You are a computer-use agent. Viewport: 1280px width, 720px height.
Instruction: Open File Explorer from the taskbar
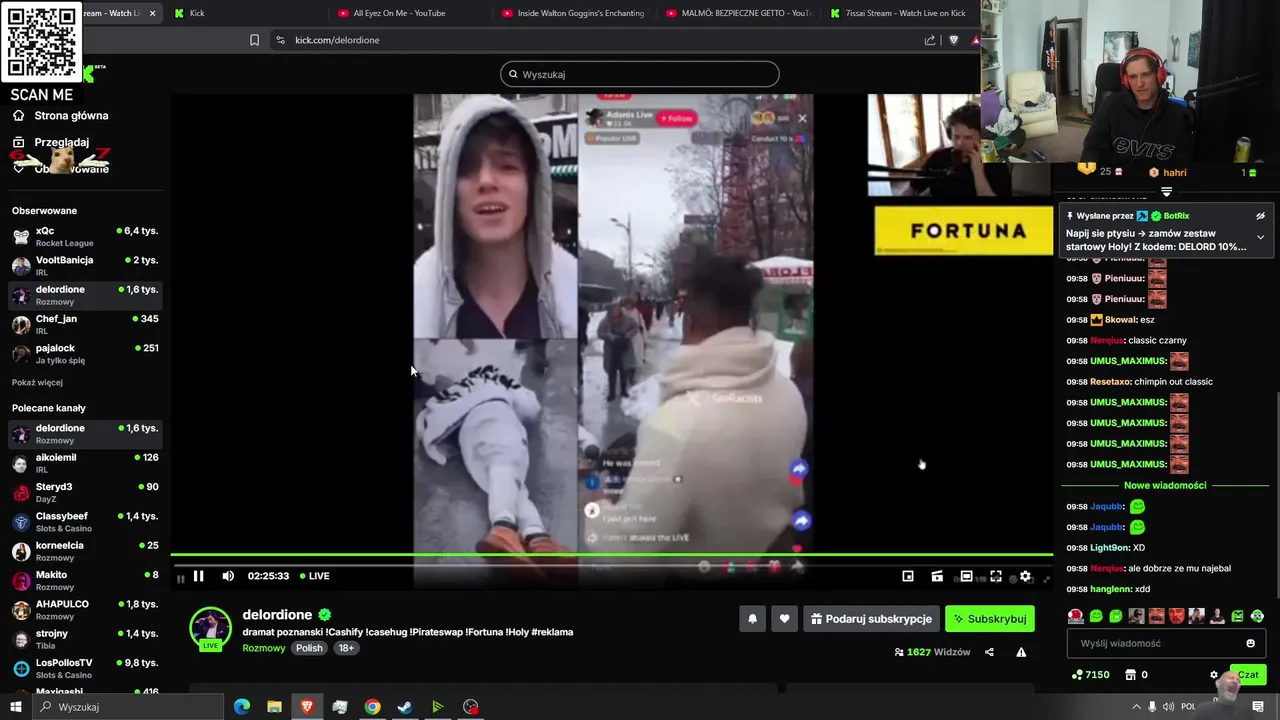coord(274,707)
